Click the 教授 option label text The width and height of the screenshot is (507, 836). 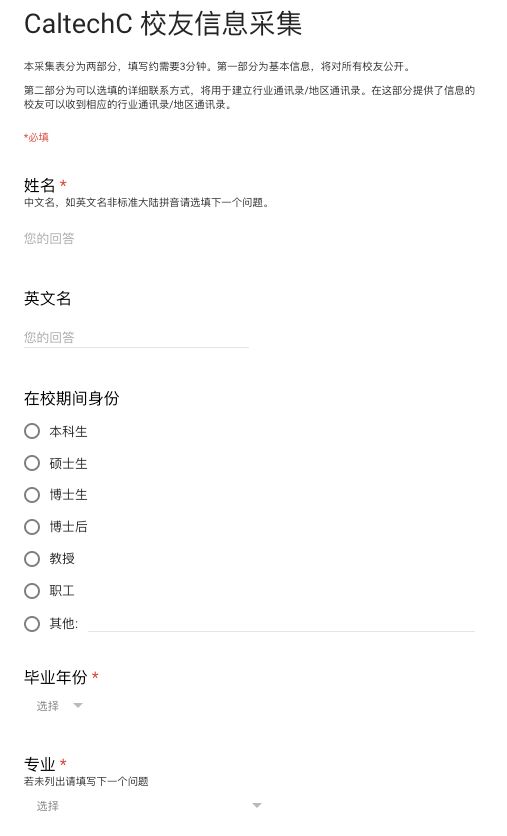(62, 559)
